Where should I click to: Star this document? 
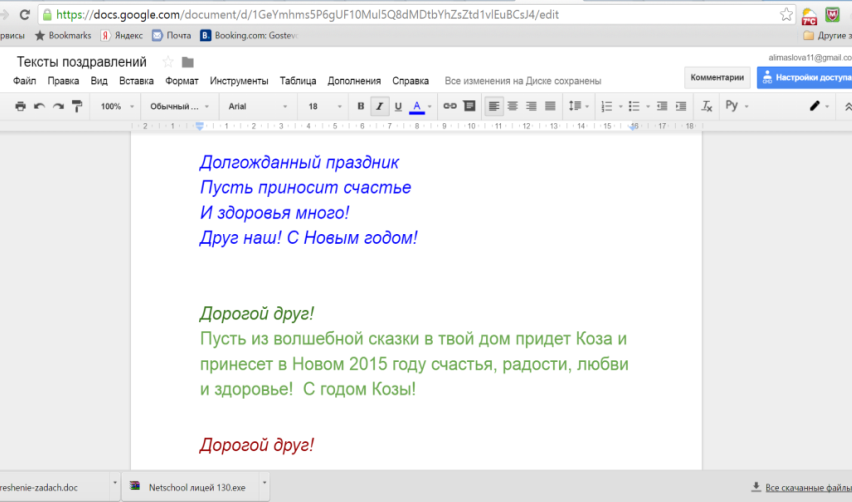168,62
